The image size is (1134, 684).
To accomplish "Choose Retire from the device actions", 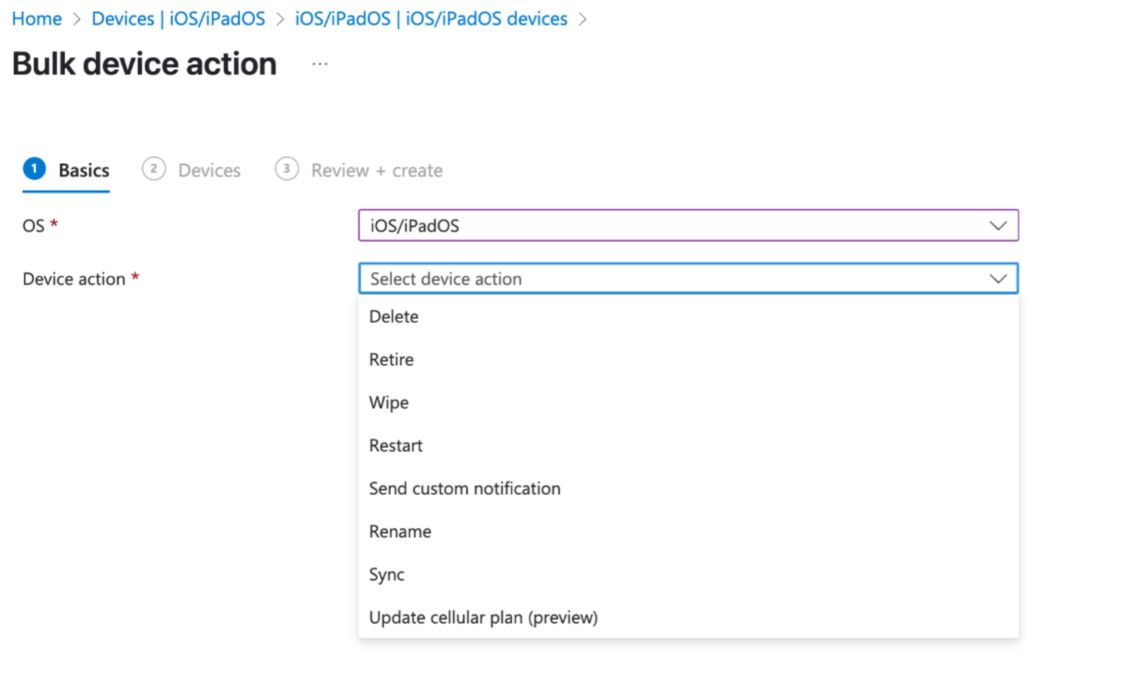I will coord(391,360).
